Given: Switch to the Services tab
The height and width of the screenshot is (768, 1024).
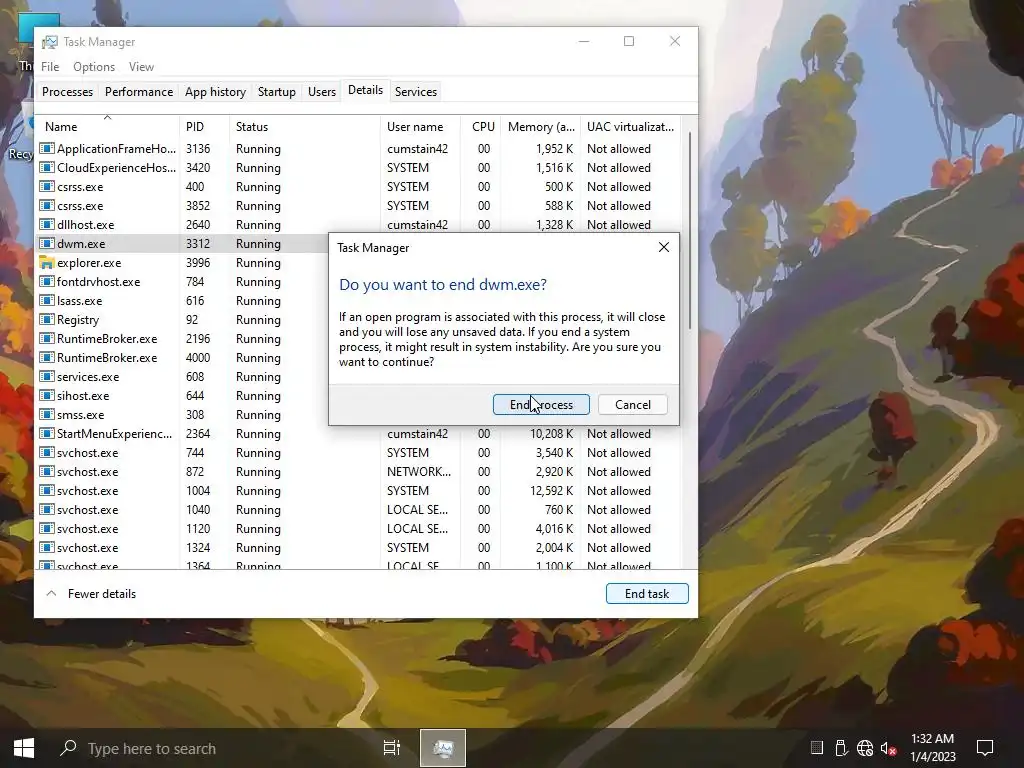Looking at the screenshot, I should pyautogui.click(x=416, y=91).
